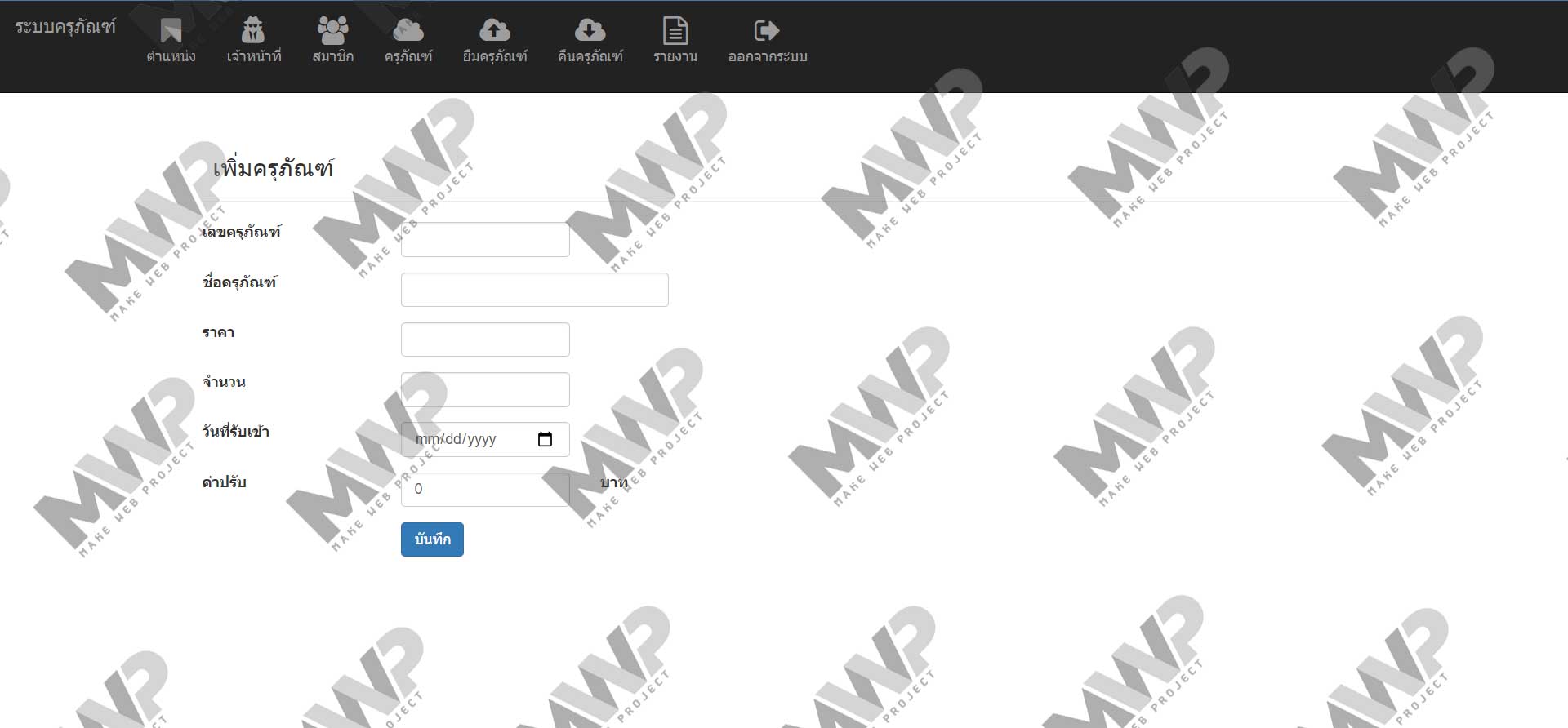Select the คืนครุภัณฑ์ menu label
The height and width of the screenshot is (728, 1568).
point(590,56)
